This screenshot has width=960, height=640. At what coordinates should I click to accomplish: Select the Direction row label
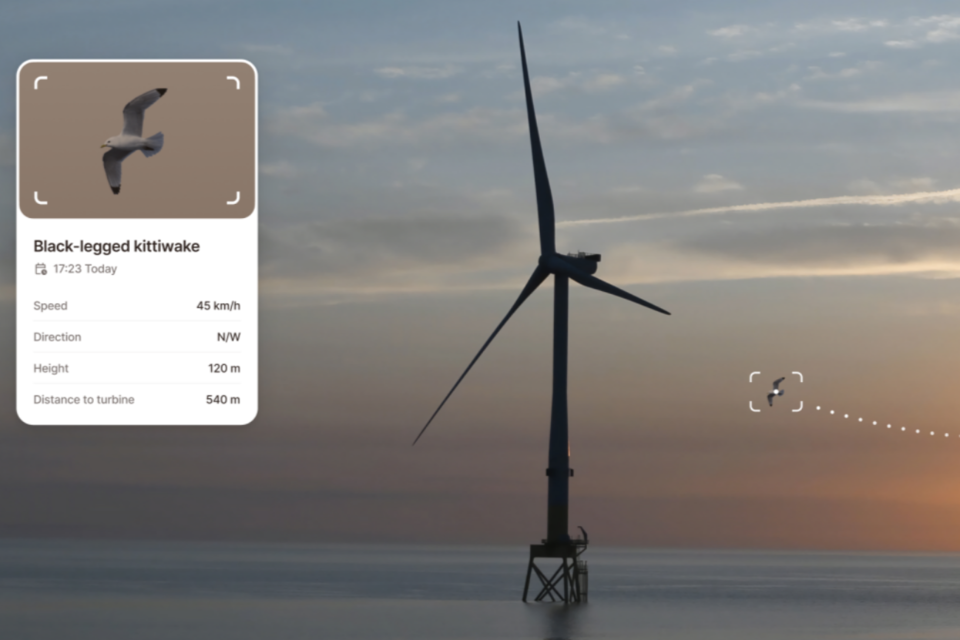click(57, 337)
